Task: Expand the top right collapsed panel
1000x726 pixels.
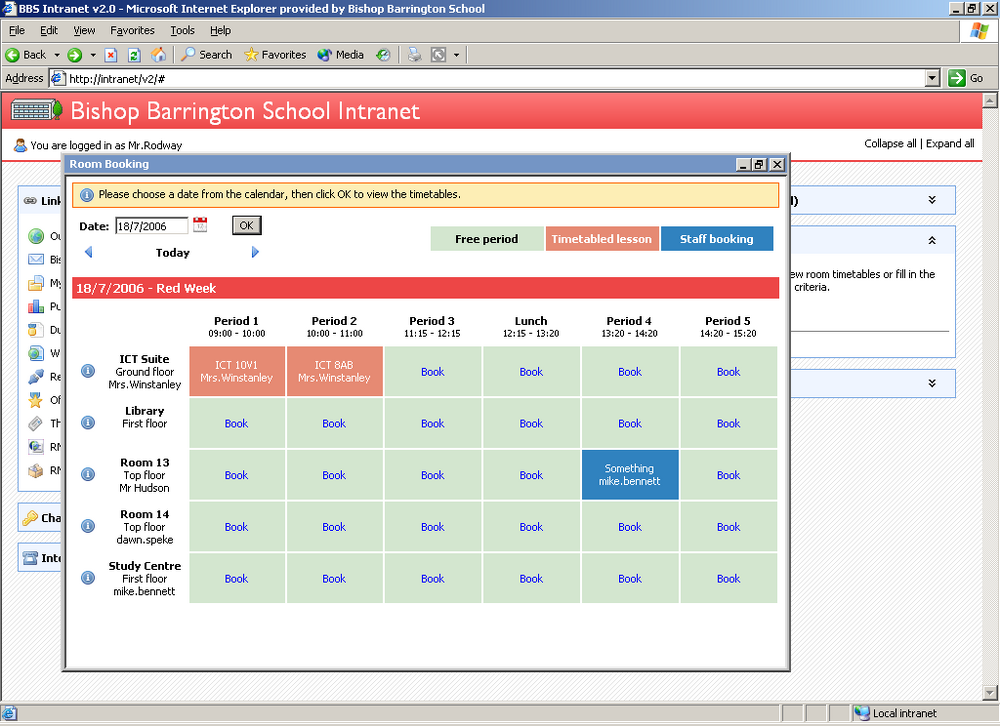Action: [932, 200]
